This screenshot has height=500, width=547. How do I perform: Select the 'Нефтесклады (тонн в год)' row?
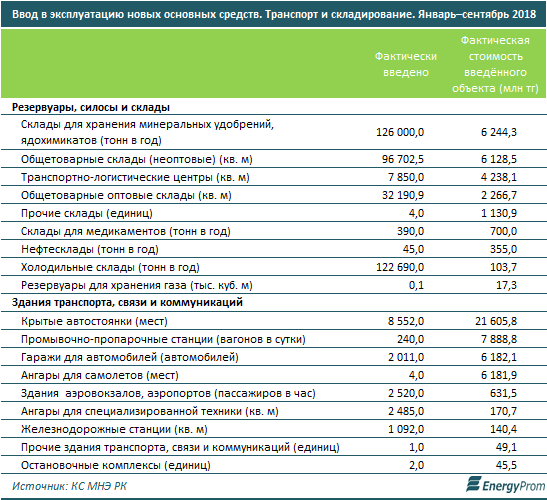pyautogui.click(x=274, y=249)
